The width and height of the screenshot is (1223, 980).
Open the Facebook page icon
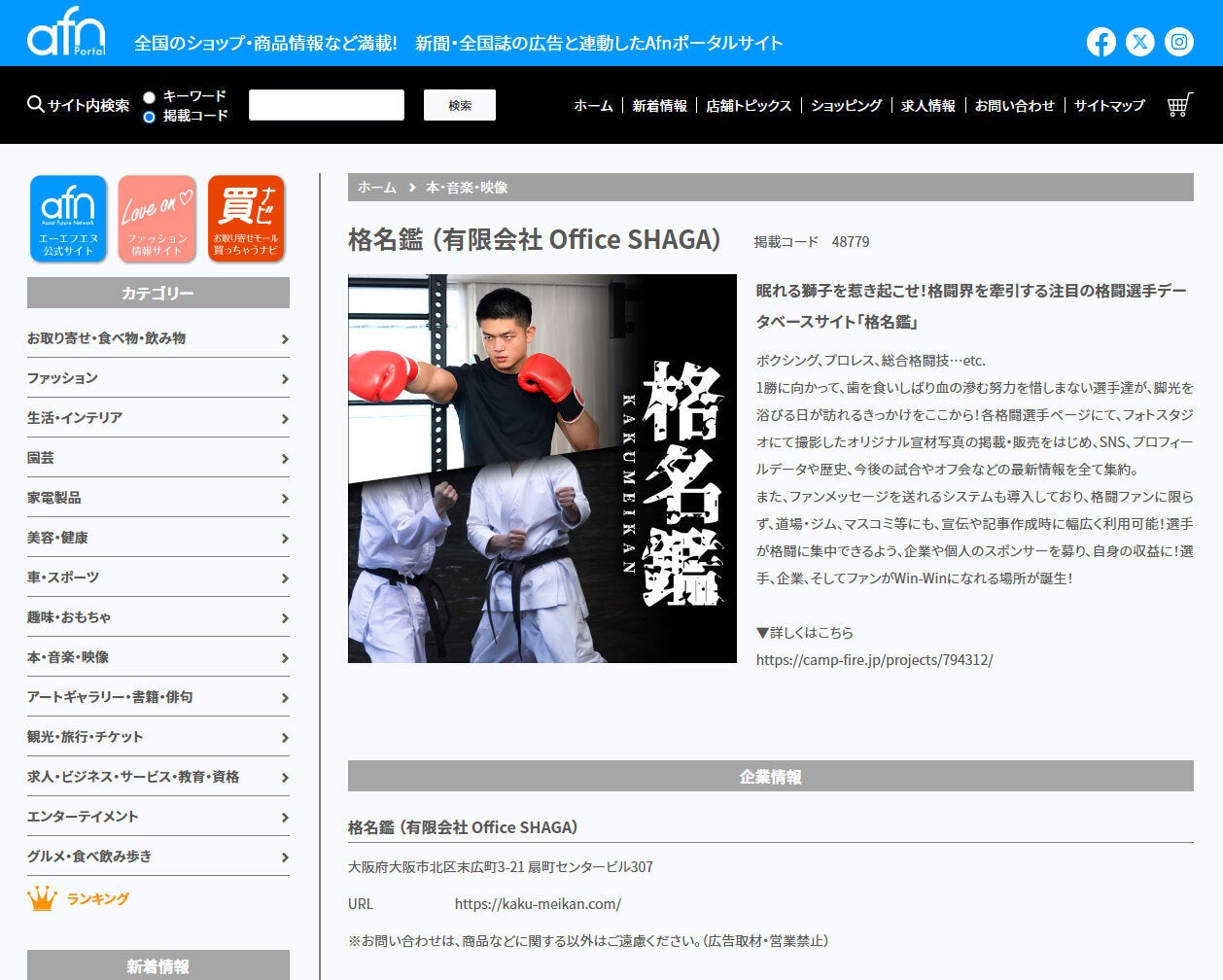coord(1101,42)
